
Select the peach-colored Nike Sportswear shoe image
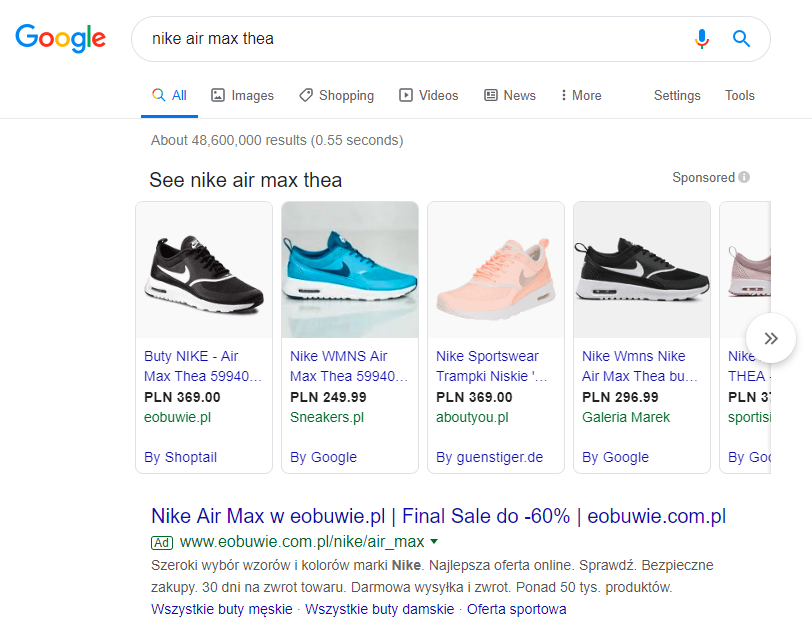click(496, 270)
